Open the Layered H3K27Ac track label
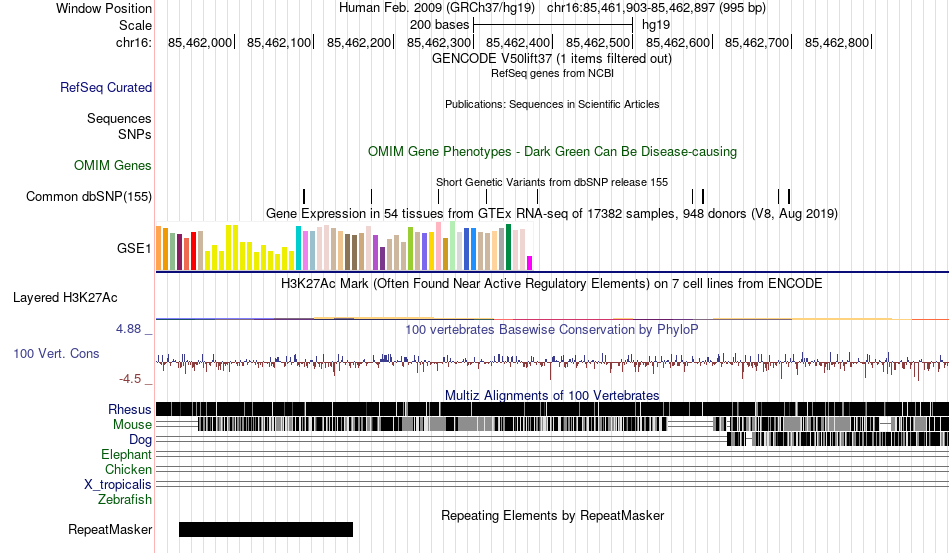The height and width of the screenshot is (553, 950). pyautogui.click(x=65, y=297)
